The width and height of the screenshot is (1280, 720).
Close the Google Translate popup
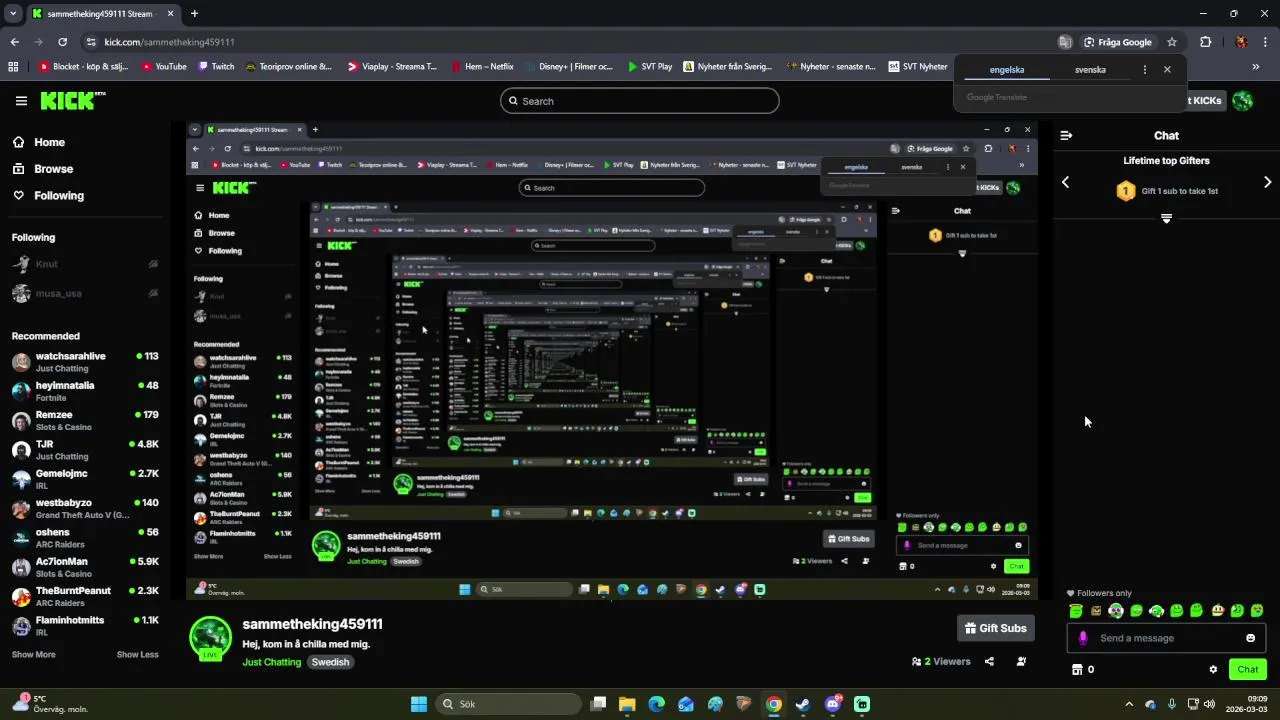1167,70
